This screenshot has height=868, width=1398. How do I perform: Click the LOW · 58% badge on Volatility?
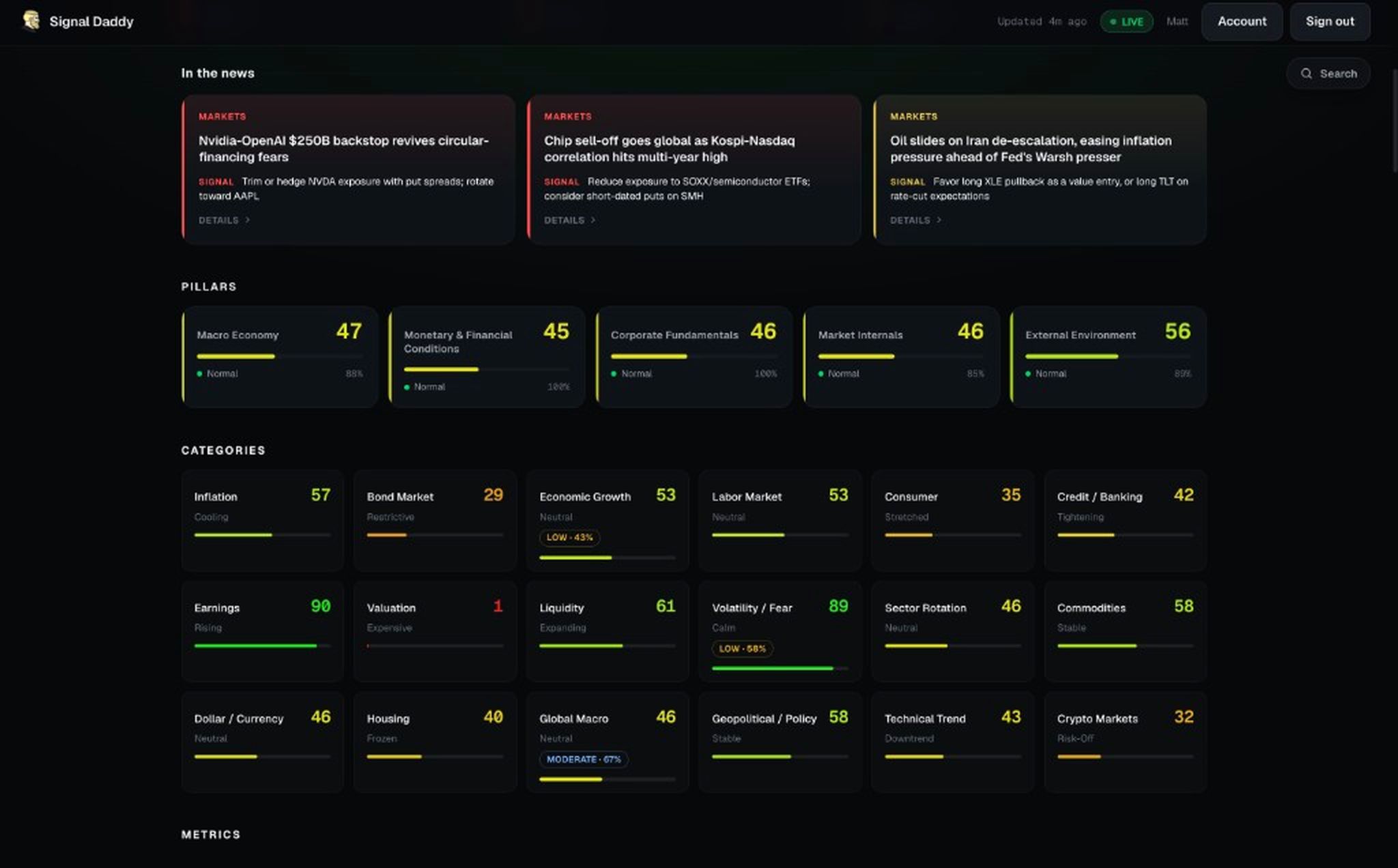[x=742, y=649]
